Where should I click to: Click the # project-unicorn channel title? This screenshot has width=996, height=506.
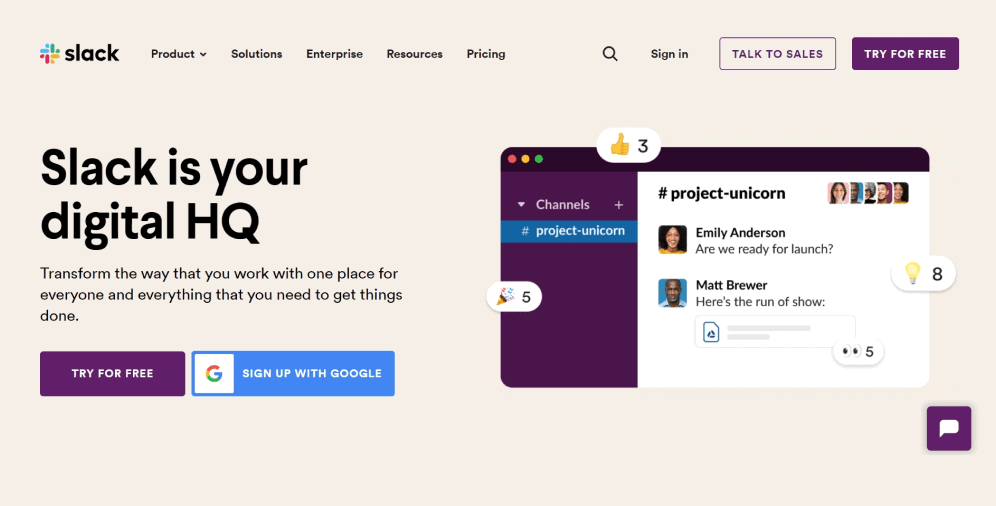tap(722, 193)
